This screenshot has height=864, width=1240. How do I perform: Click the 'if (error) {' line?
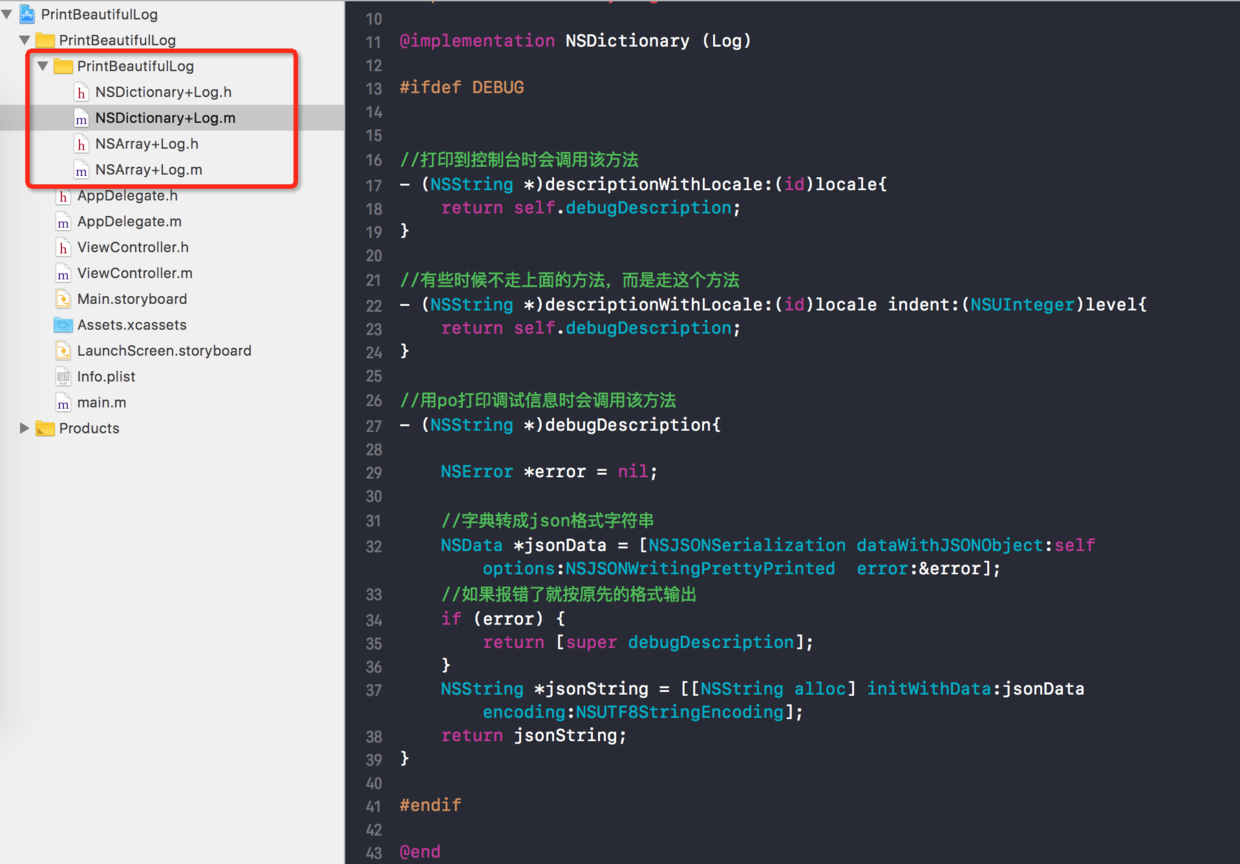coord(503,618)
